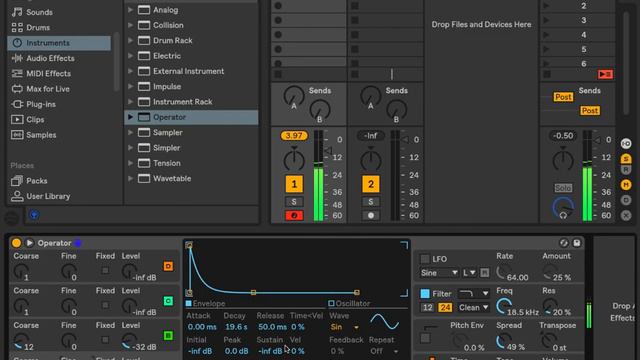
Task: Expand the Operator presets folder
Action: [x=130, y=117]
